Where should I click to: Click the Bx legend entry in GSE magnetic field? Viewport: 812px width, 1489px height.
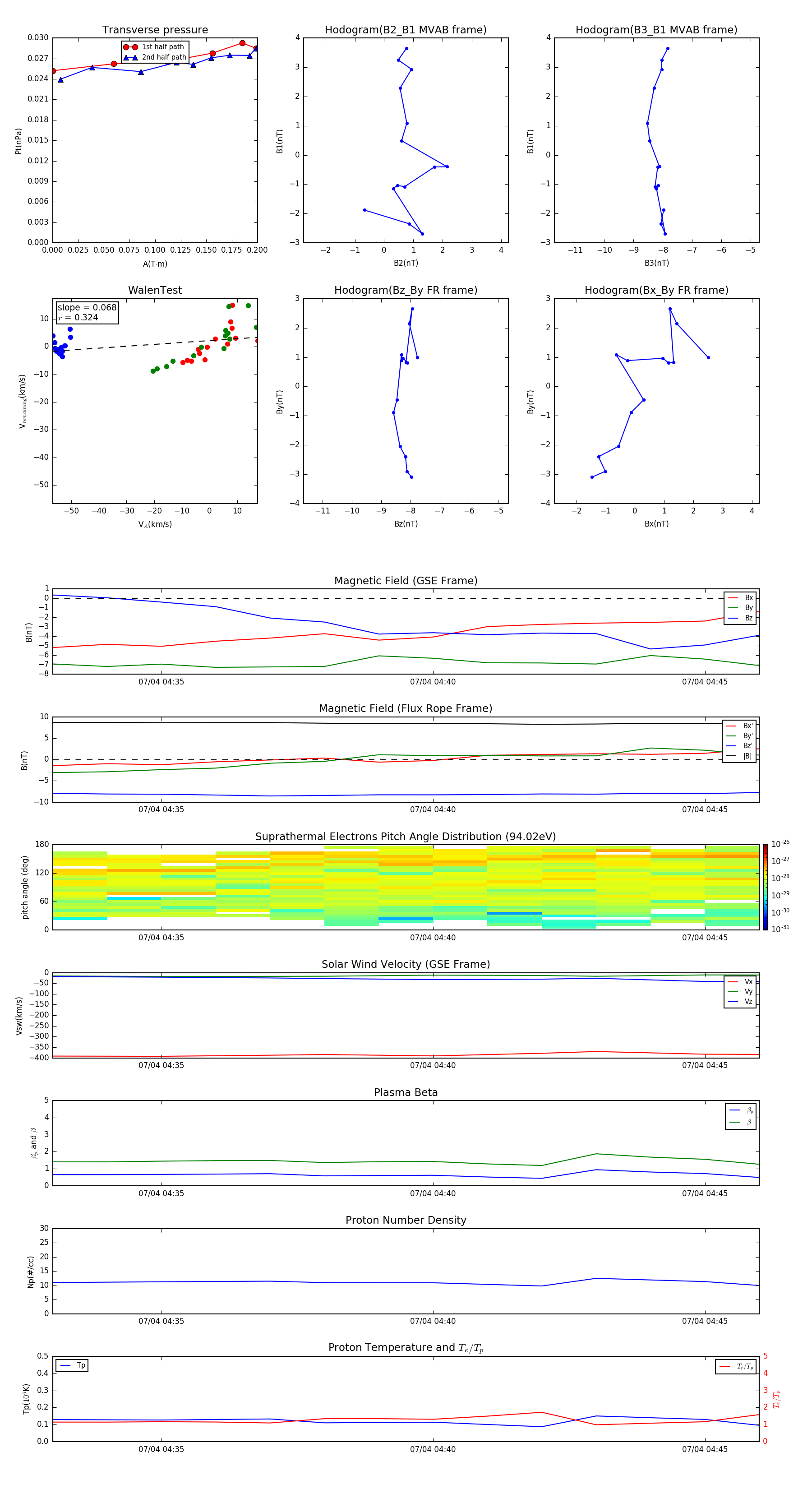pos(740,598)
